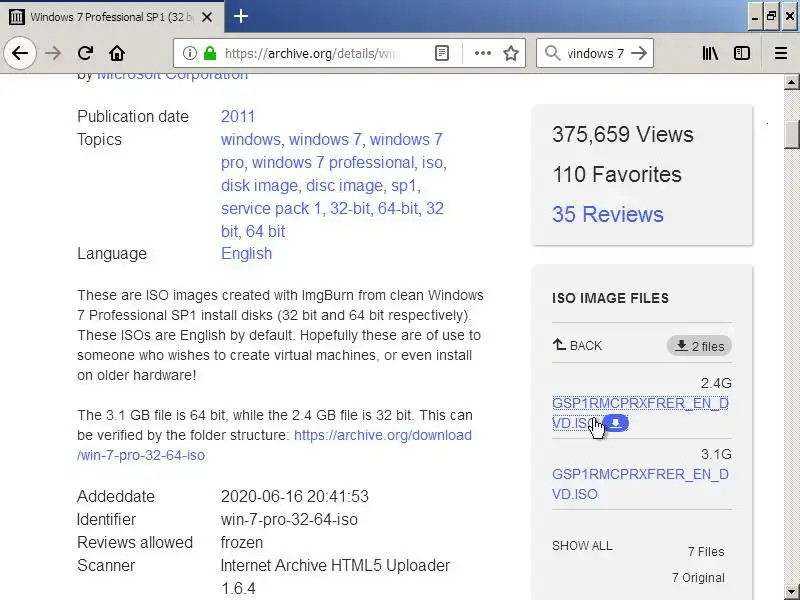This screenshot has height=600, width=800.
Task: Click SHOW ALL download options
Action: coord(582,546)
